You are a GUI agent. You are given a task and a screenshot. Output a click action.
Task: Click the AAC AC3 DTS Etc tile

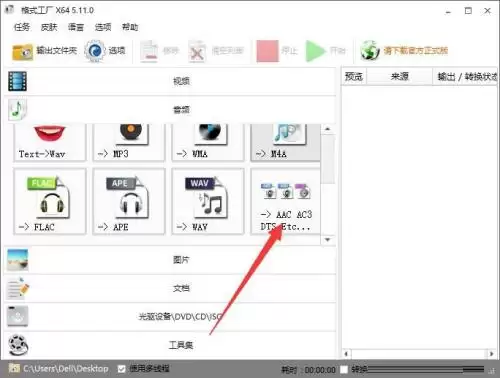coord(286,201)
